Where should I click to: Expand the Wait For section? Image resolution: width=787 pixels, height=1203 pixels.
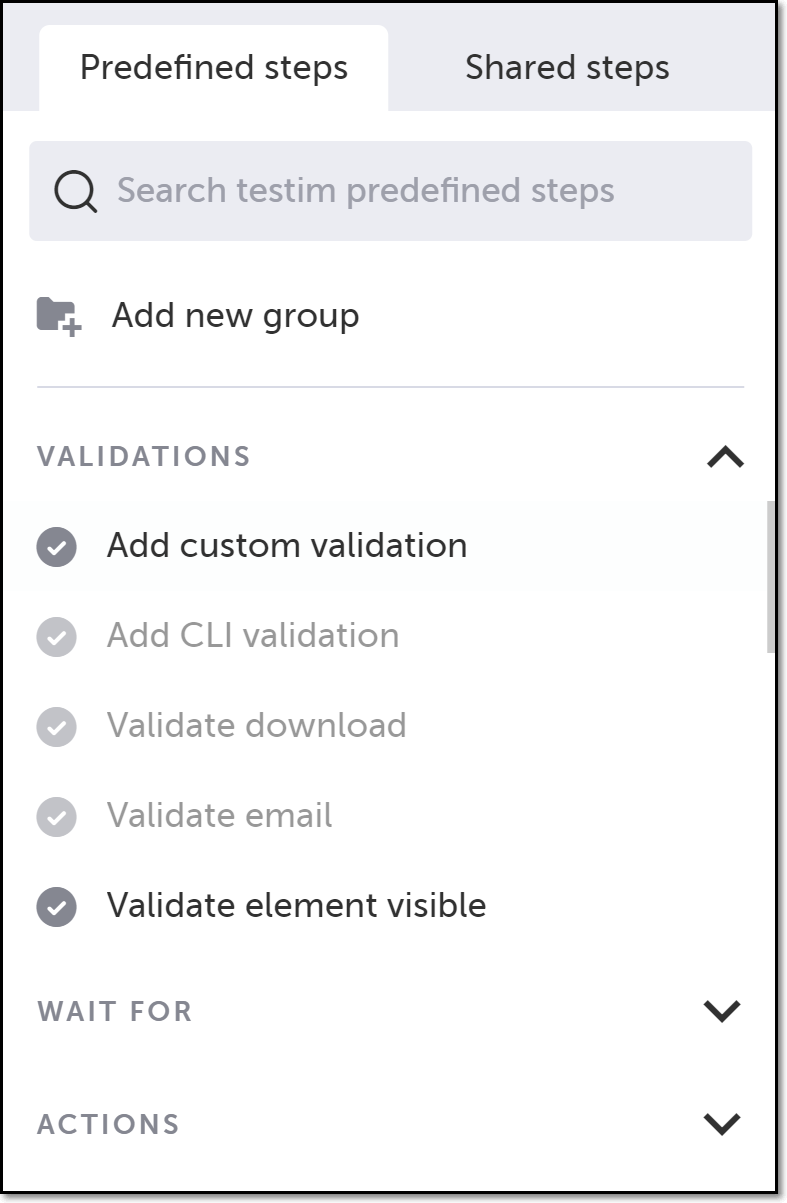[722, 1011]
